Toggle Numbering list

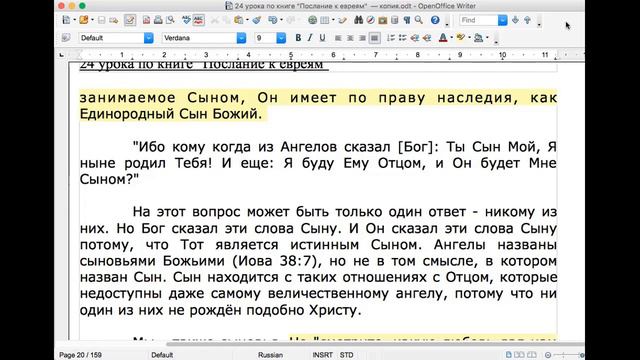point(391,38)
